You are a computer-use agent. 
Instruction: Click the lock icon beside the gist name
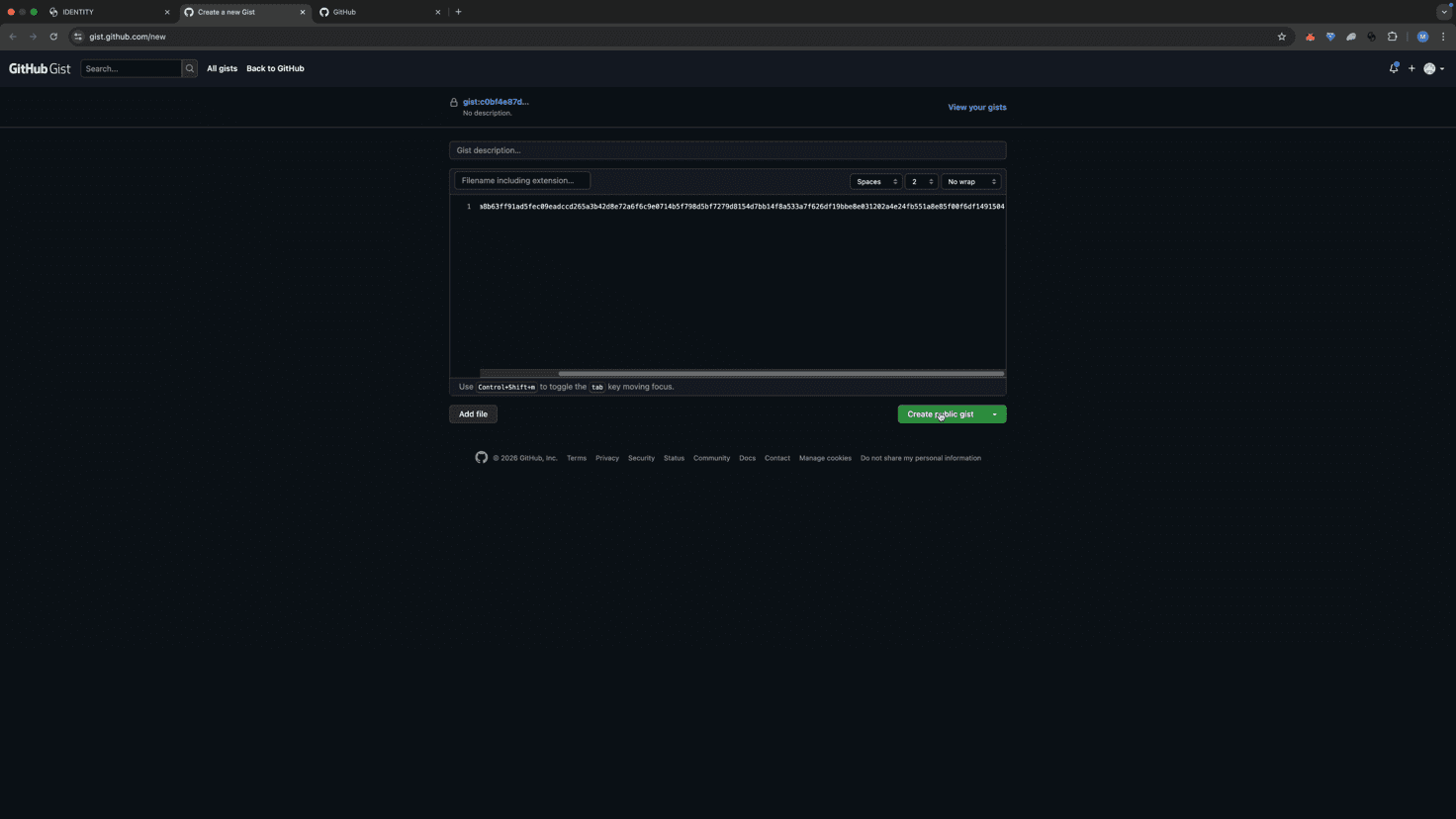point(454,102)
